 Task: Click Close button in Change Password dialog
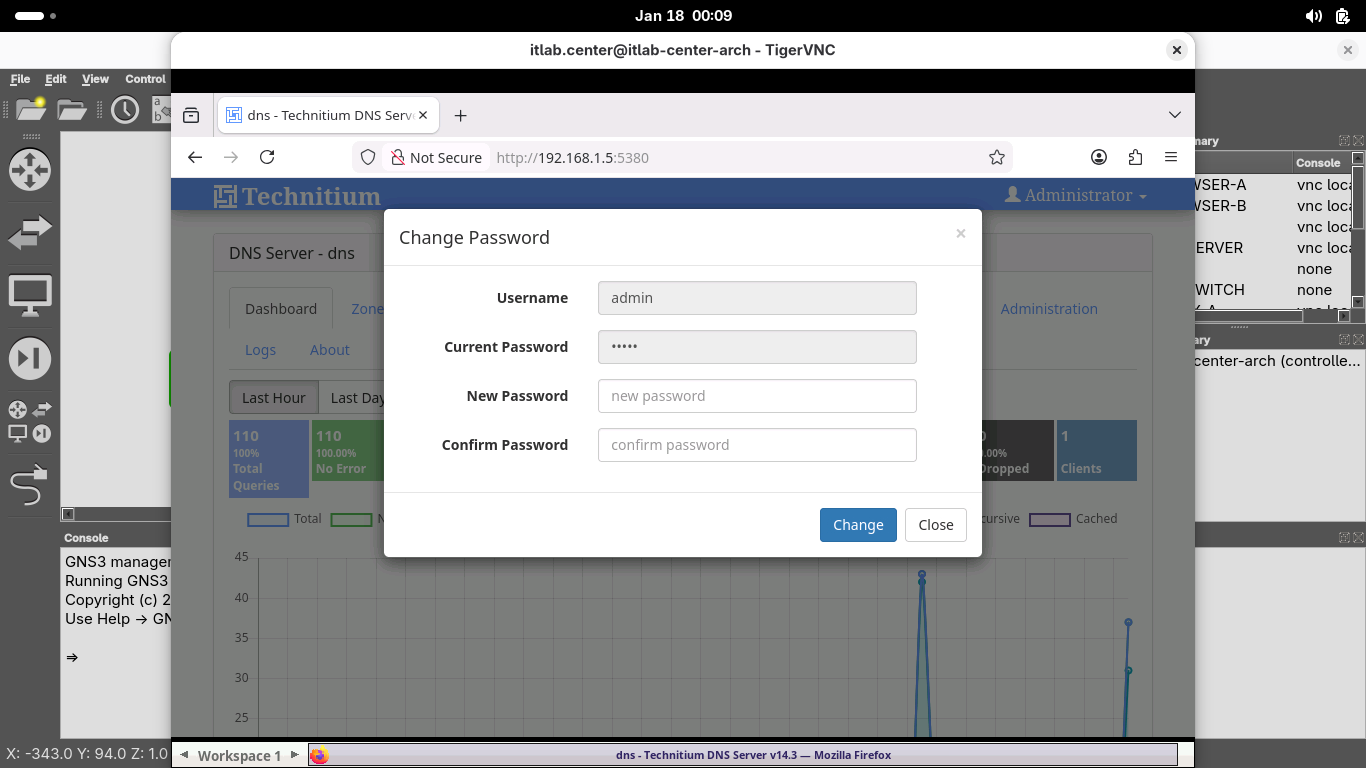[935, 525]
